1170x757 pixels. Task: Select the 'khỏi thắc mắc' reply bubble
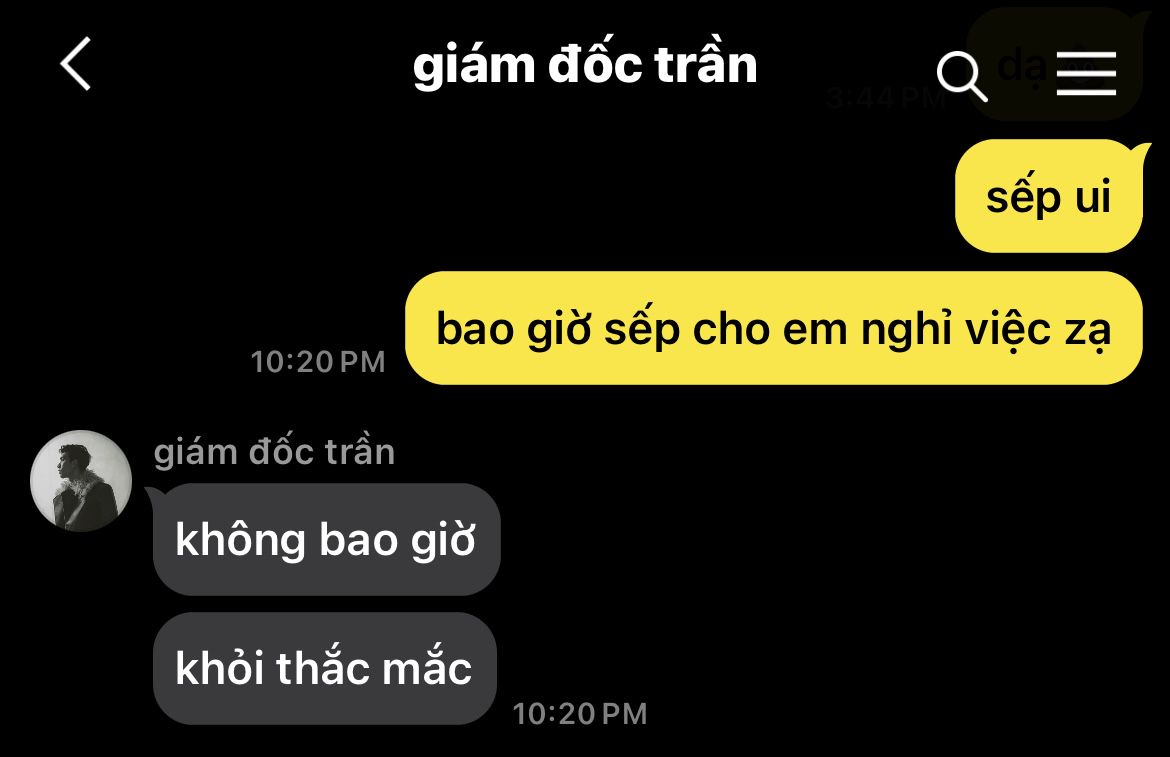coord(325,668)
